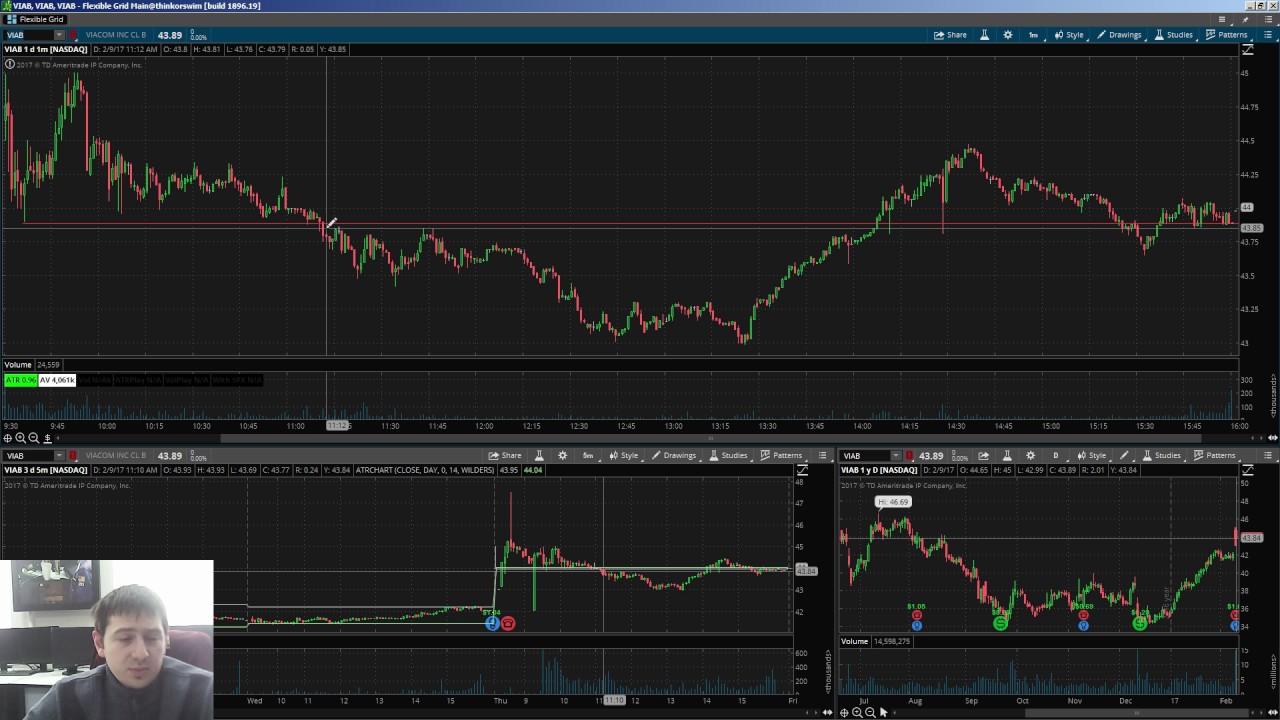Open the Patterns menu in the top chart

click(x=1226, y=35)
